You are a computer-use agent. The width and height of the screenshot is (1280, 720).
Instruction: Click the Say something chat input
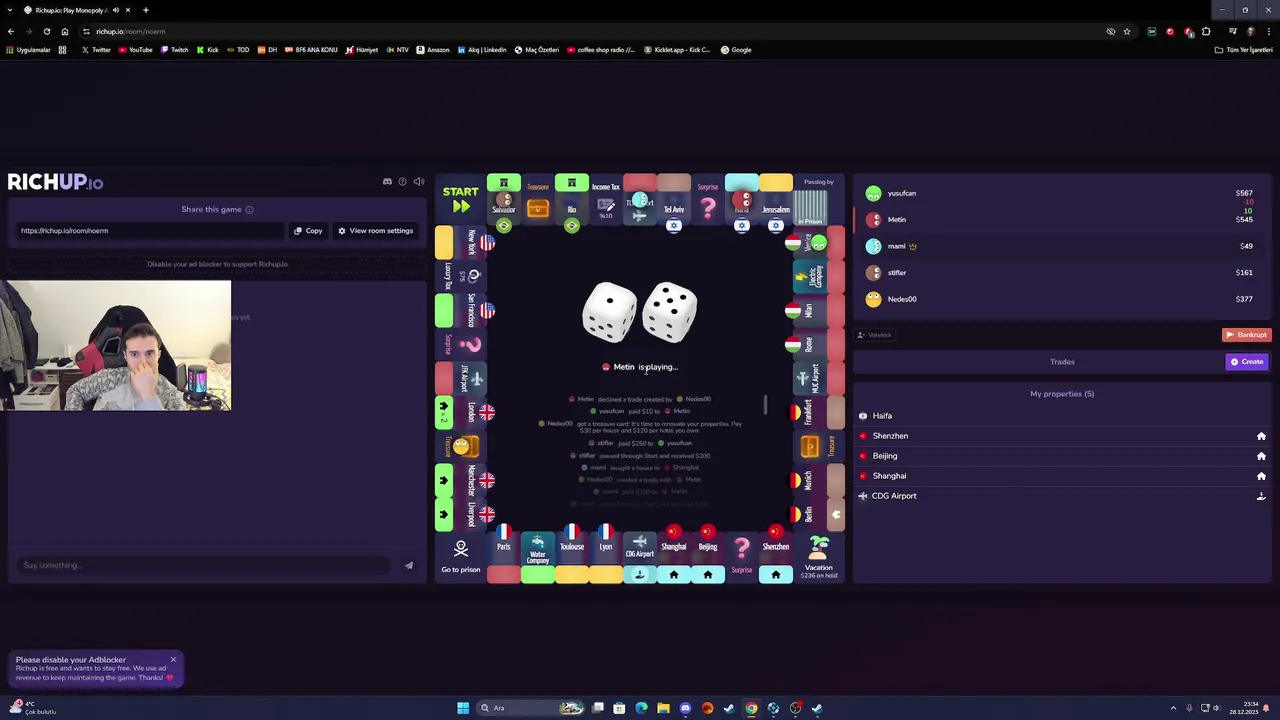[205, 566]
